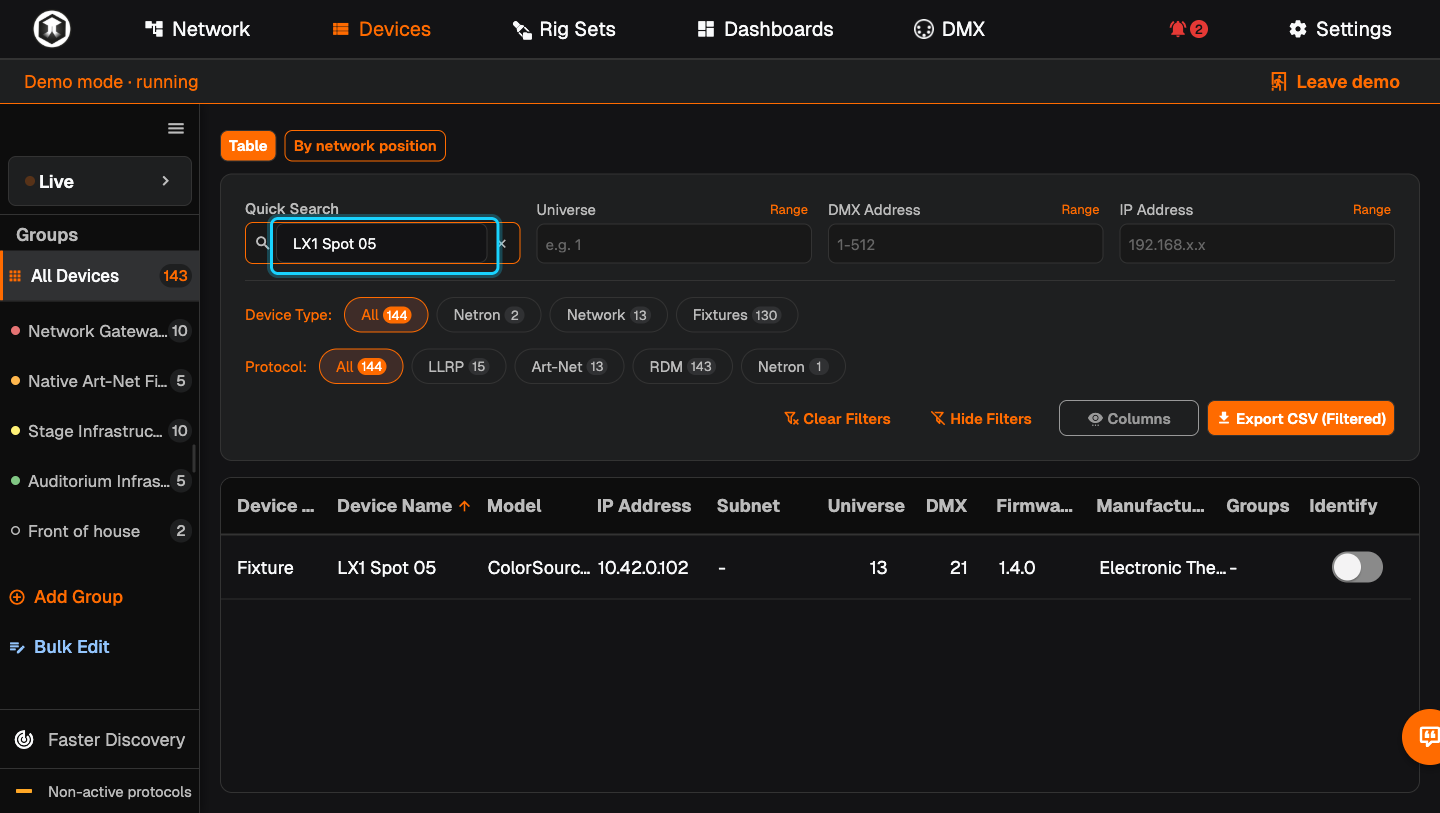Filter device type by Fixtures
The height and width of the screenshot is (813, 1440).
tap(736, 315)
